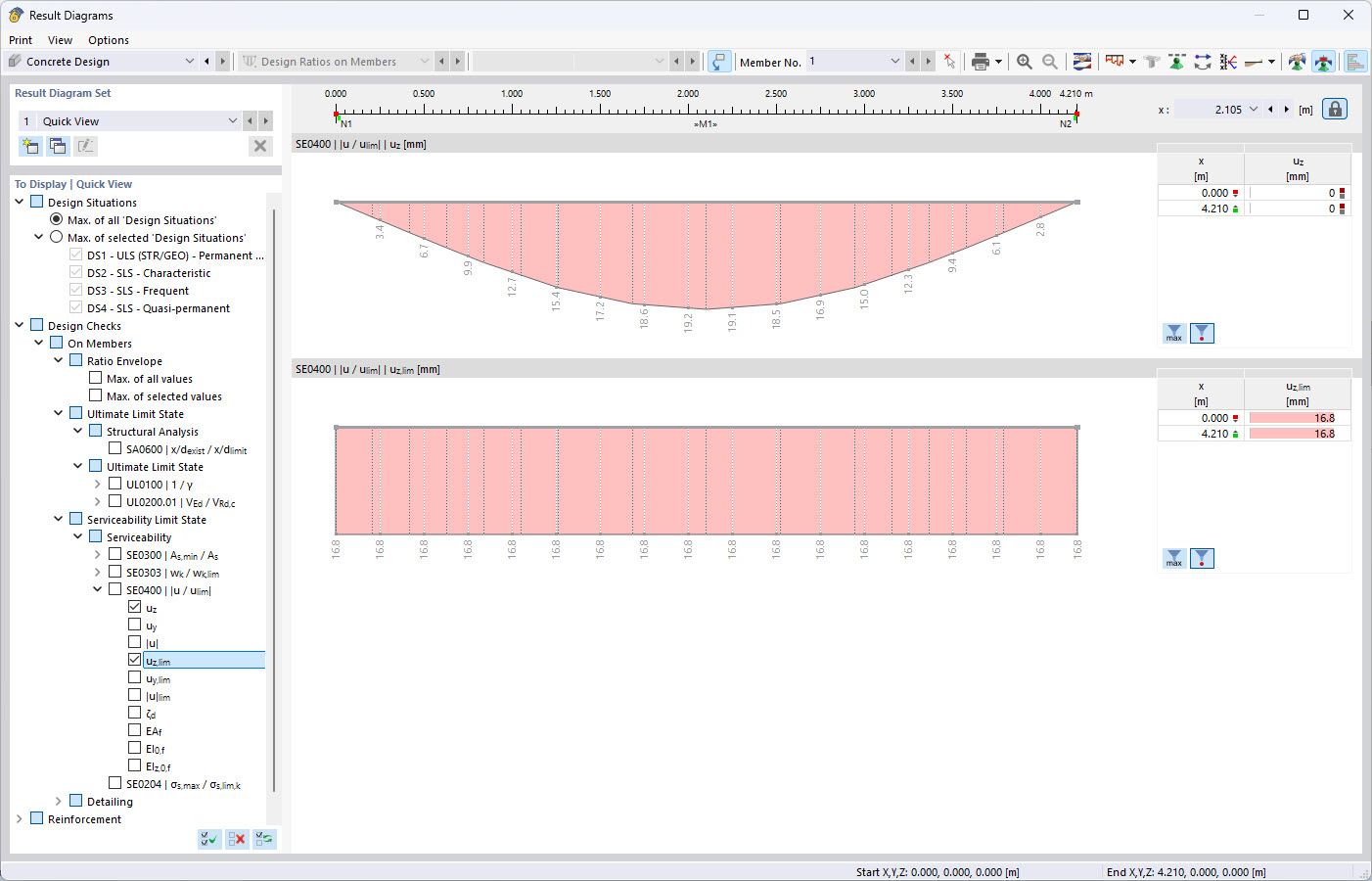1372x881 pixels.
Task: Open the Member No. dropdown
Action: [894, 62]
